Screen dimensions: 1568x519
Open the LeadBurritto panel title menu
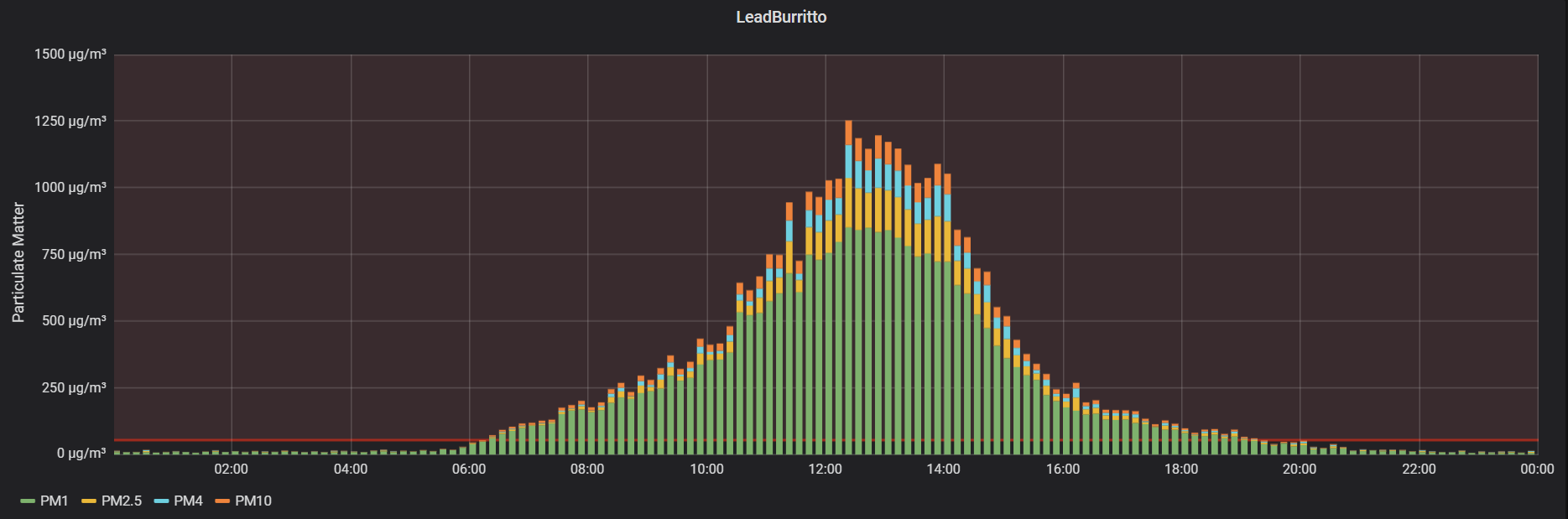click(781, 17)
